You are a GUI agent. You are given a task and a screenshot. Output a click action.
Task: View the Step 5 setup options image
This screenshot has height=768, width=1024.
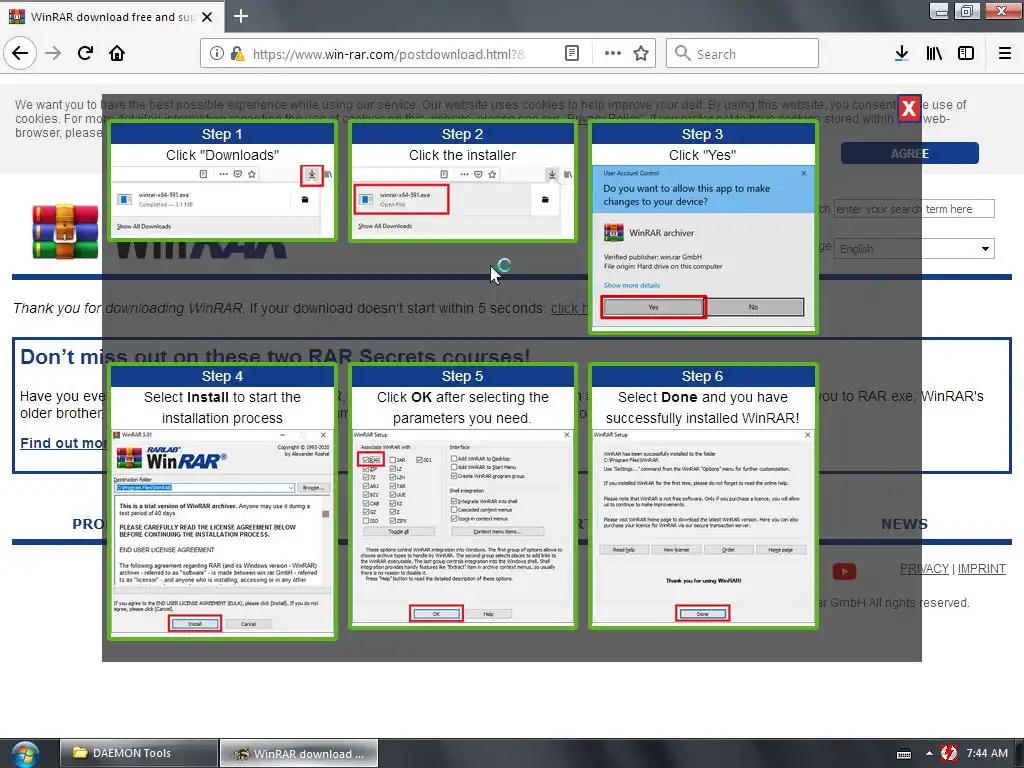click(462, 496)
